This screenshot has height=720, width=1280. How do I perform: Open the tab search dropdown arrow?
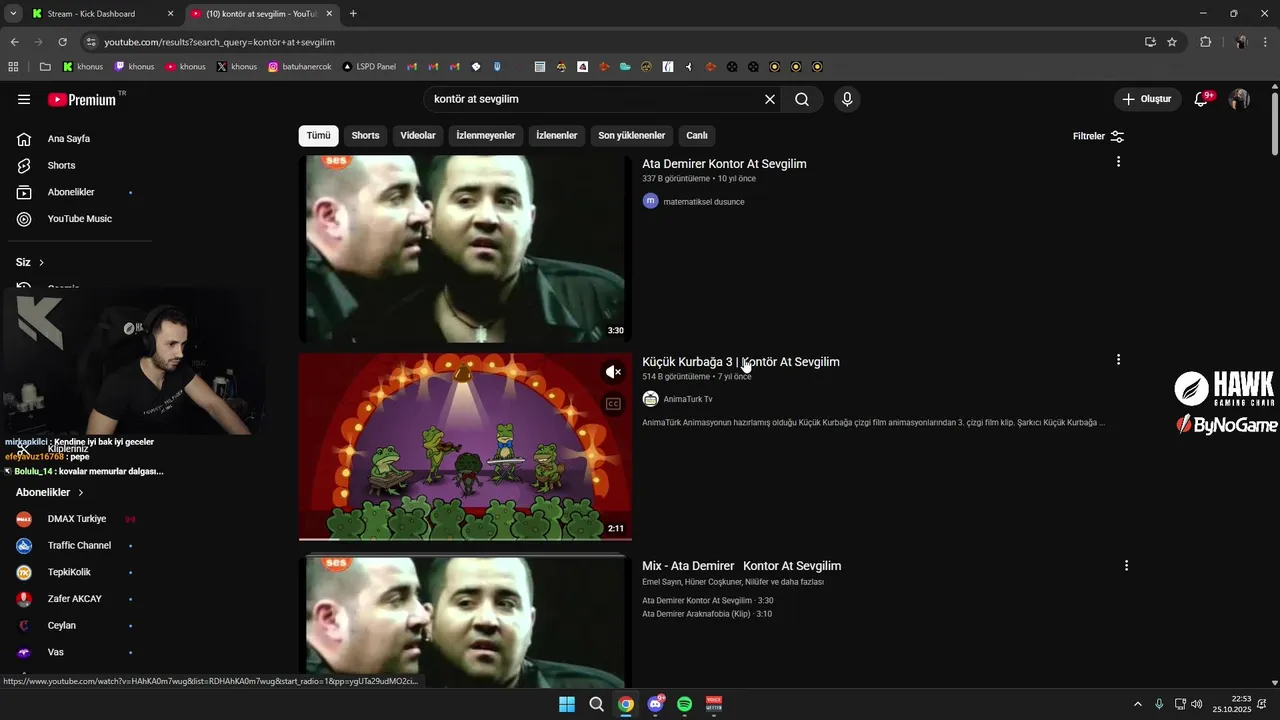pos(13,13)
